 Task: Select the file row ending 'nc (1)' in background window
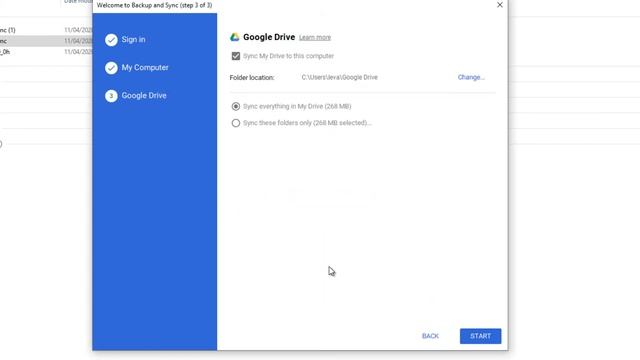pyautogui.click(x=46, y=30)
